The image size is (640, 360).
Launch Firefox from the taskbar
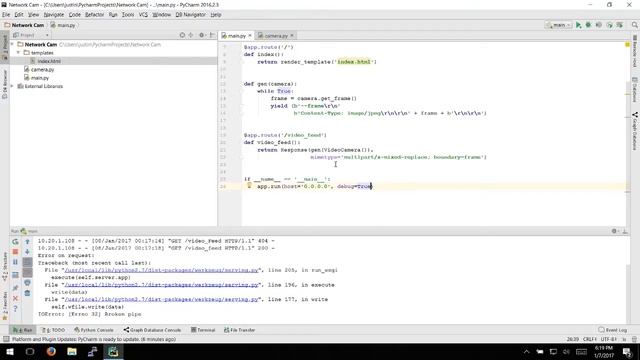pos(51,351)
